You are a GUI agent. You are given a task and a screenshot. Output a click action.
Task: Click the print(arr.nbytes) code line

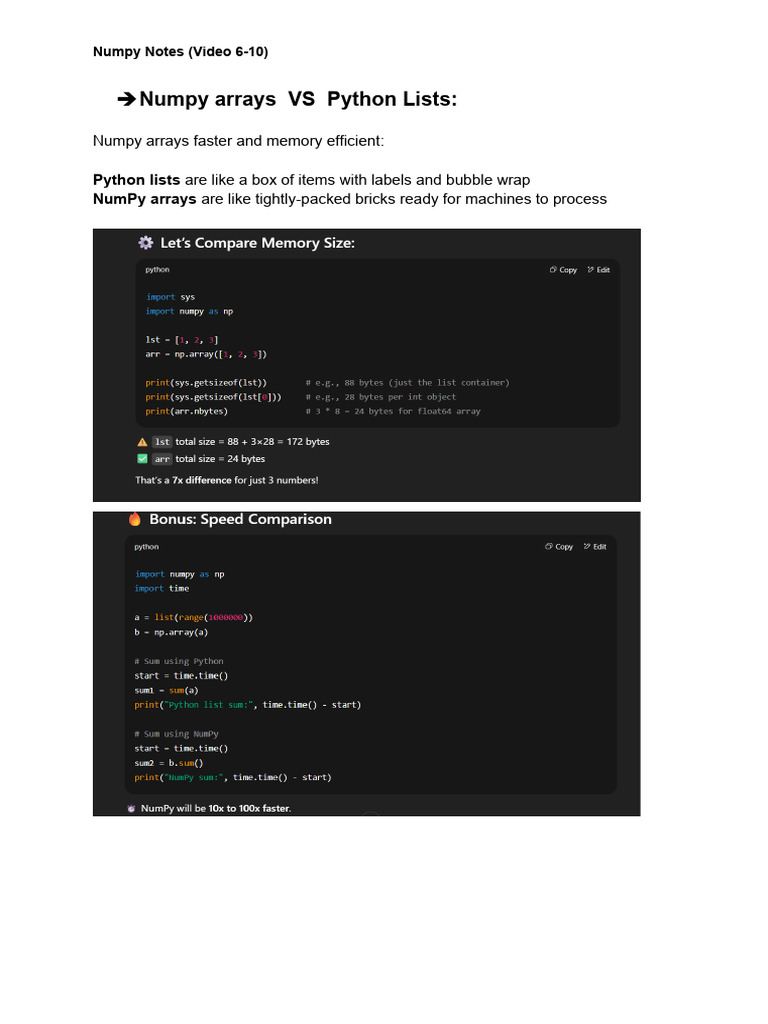[186, 411]
